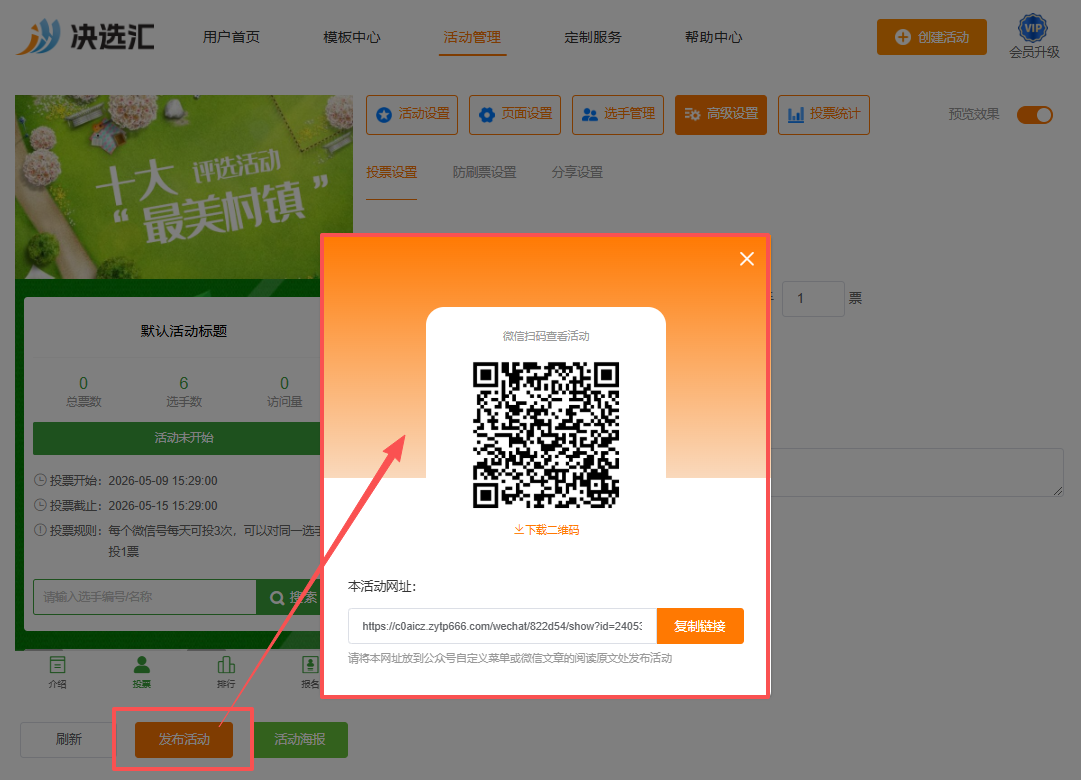Click the 投票 person icon in preview footer
This screenshot has height=780, width=1081.
(141, 672)
